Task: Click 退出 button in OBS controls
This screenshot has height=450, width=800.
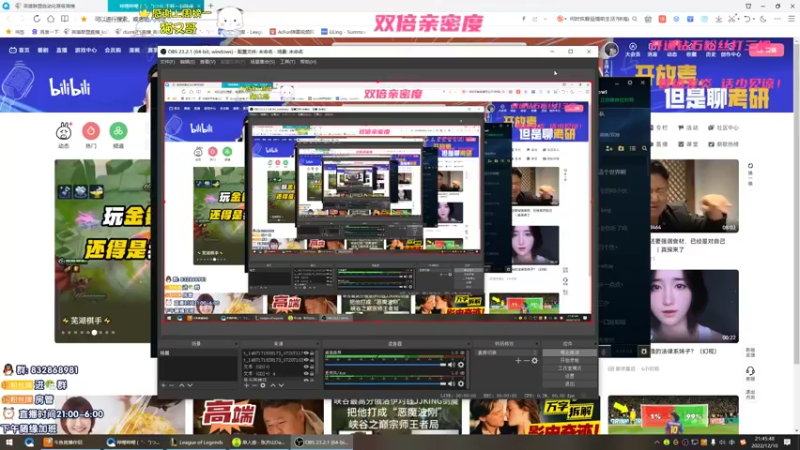Action: (569, 384)
